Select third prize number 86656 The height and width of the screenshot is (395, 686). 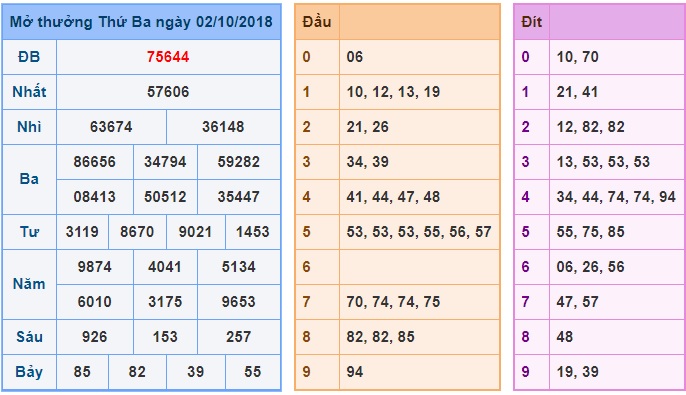coord(94,162)
